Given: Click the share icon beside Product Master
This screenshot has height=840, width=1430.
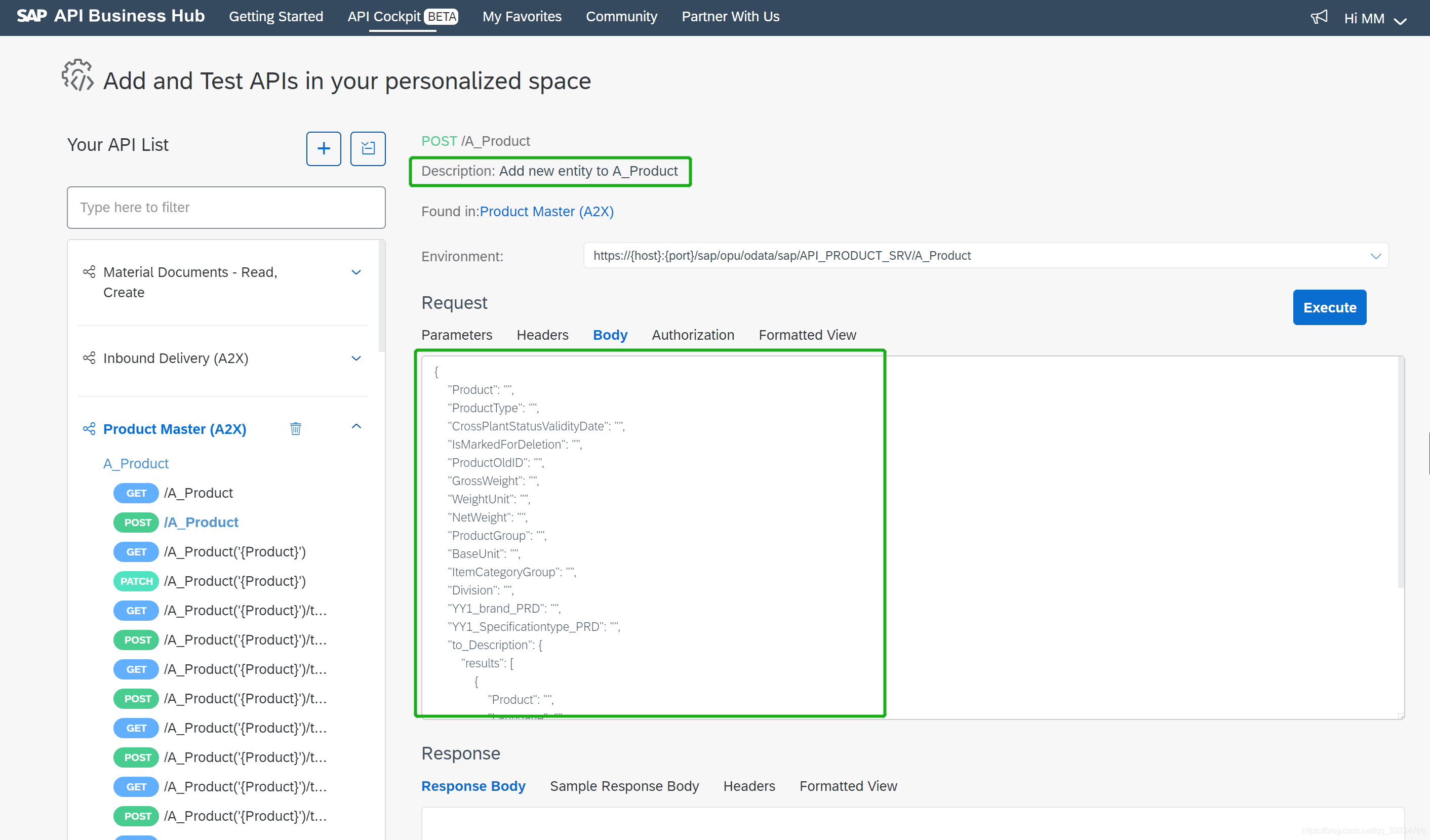Looking at the screenshot, I should [x=89, y=428].
